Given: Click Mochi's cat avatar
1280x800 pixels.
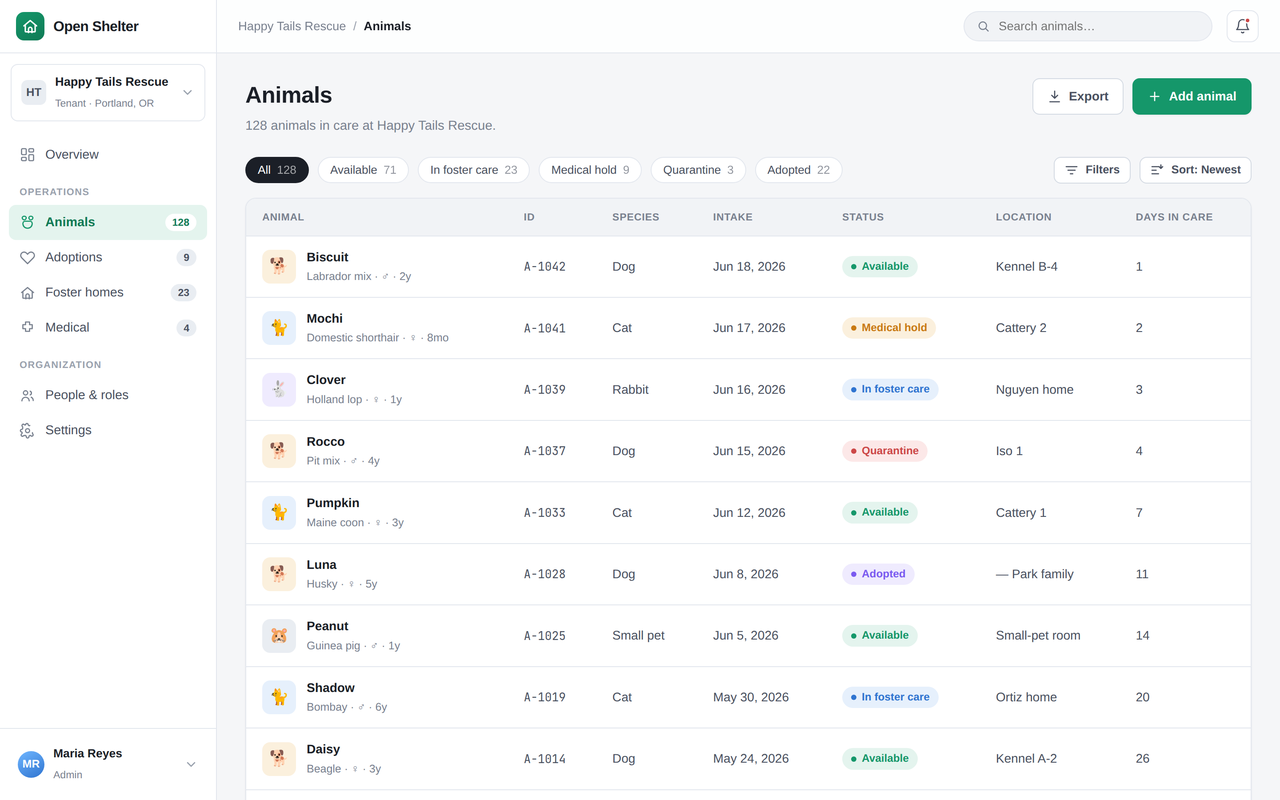Looking at the screenshot, I should [279, 328].
